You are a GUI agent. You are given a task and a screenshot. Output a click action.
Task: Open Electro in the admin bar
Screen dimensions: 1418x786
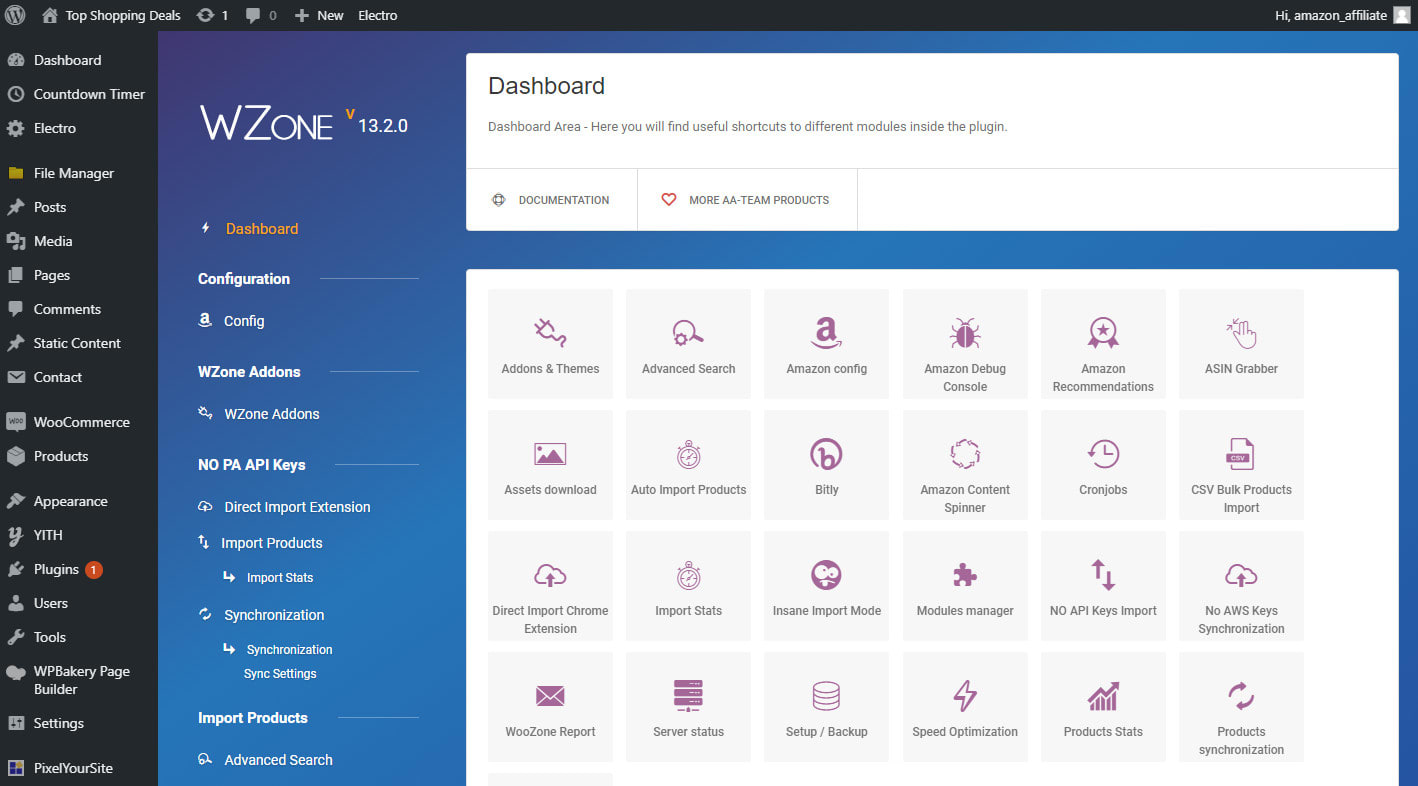[378, 15]
